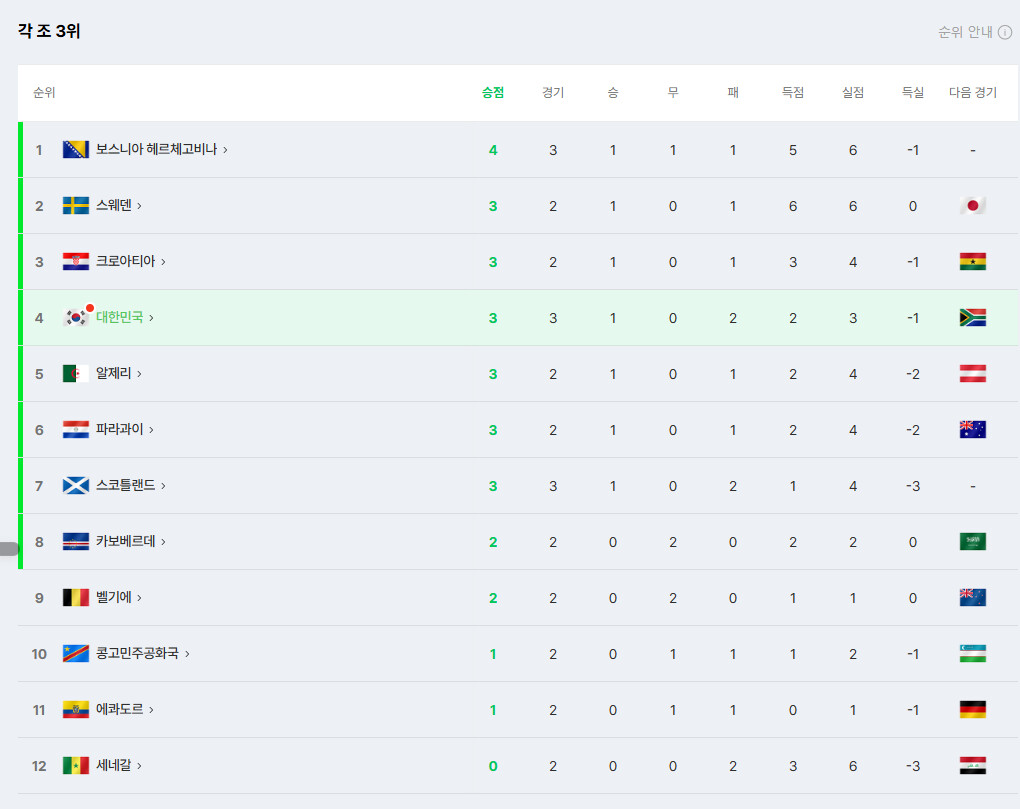Click the Bosnia and Herzegovina flag icon
Image resolution: width=1020 pixels, height=809 pixels.
pyautogui.click(x=75, y=150)
